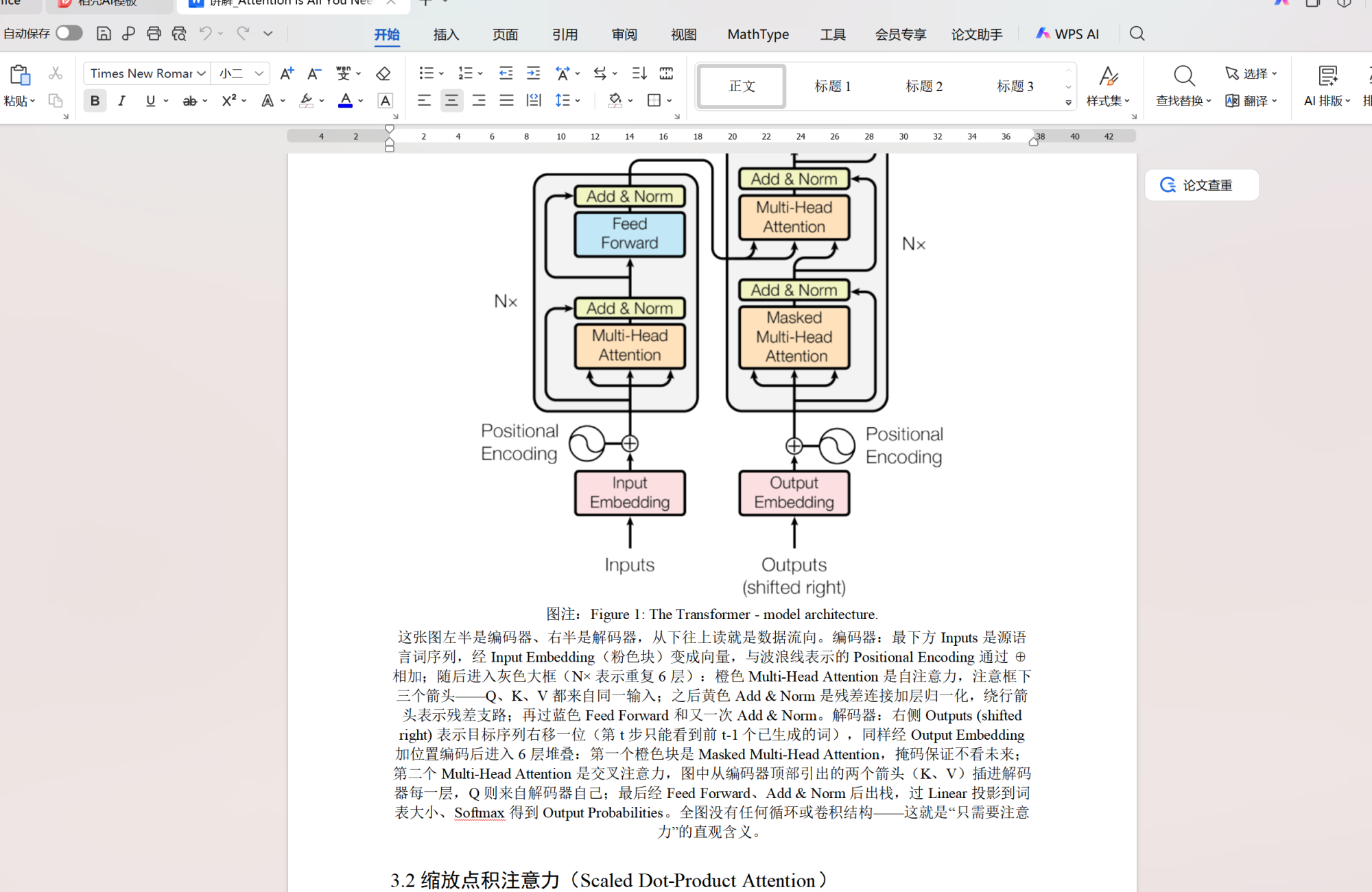Click the Save document icon
1372x892 pixels.
(104, 34)
